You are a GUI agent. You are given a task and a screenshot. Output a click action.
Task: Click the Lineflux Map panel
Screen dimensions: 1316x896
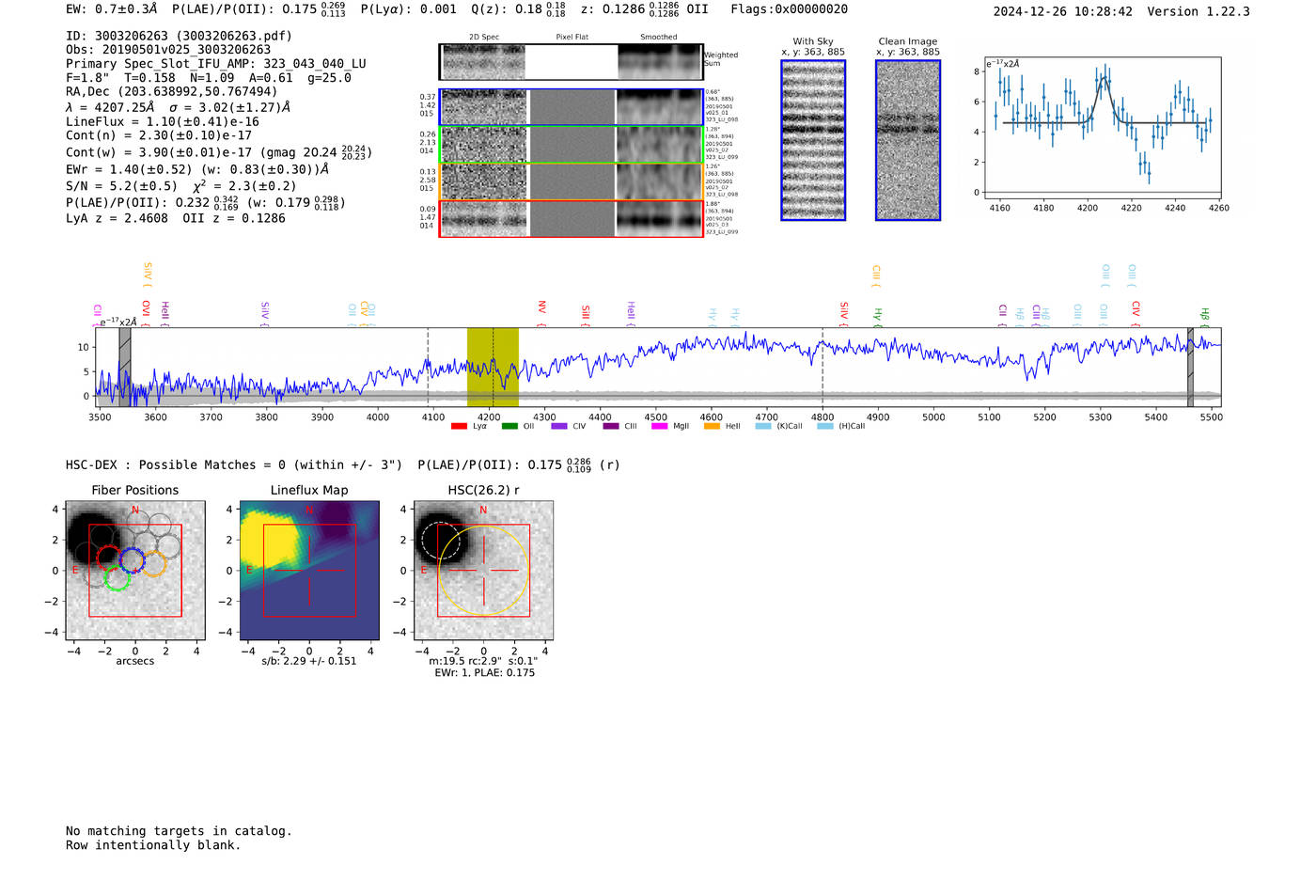pos(309,571)
